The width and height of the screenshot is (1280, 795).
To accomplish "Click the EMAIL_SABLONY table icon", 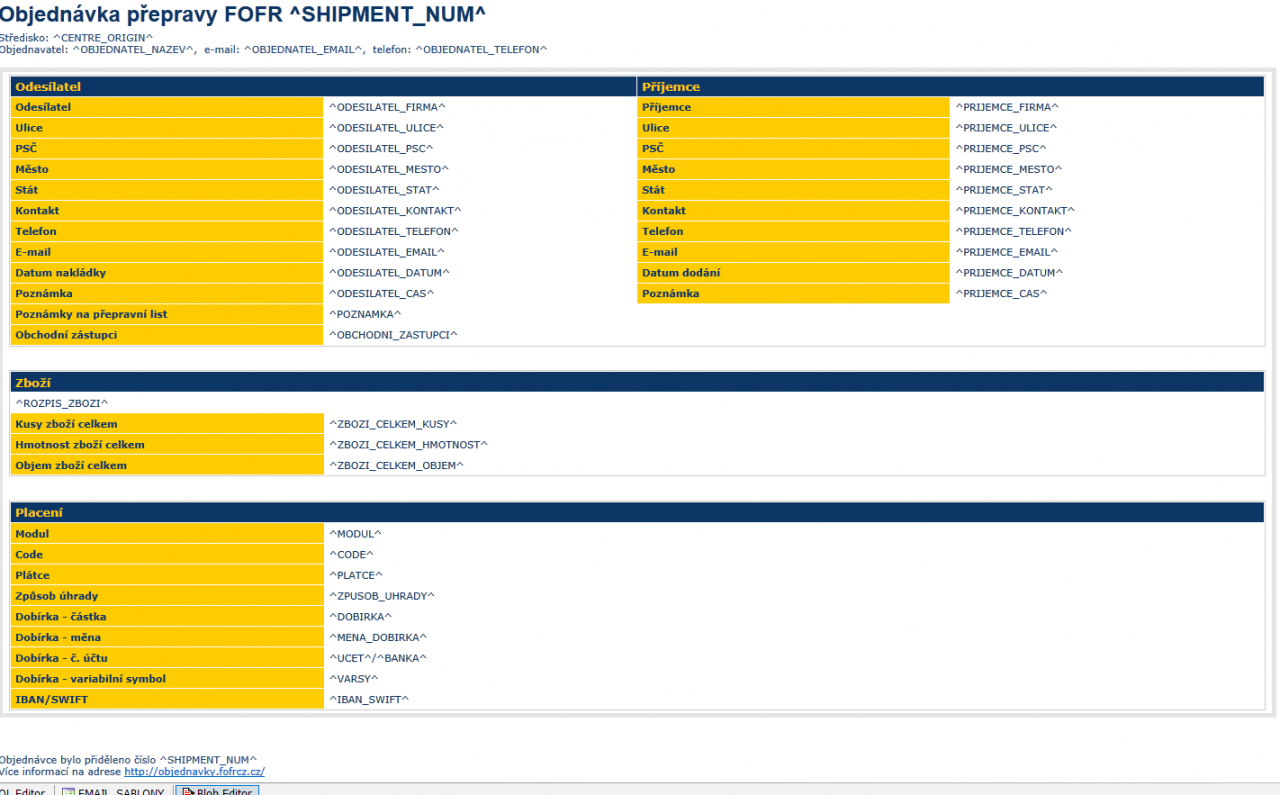I will click(68, 790).
